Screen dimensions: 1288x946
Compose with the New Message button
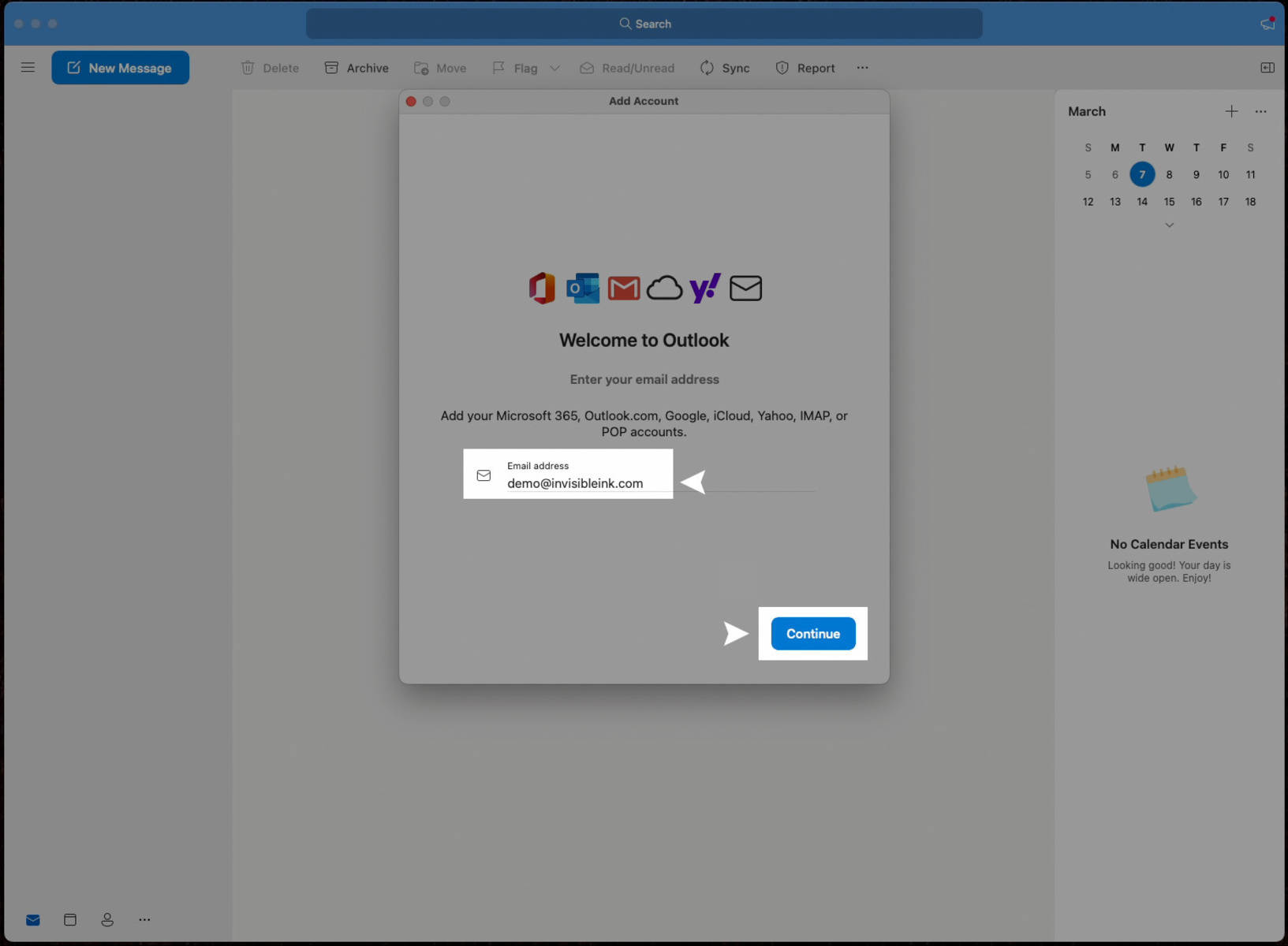121,68
